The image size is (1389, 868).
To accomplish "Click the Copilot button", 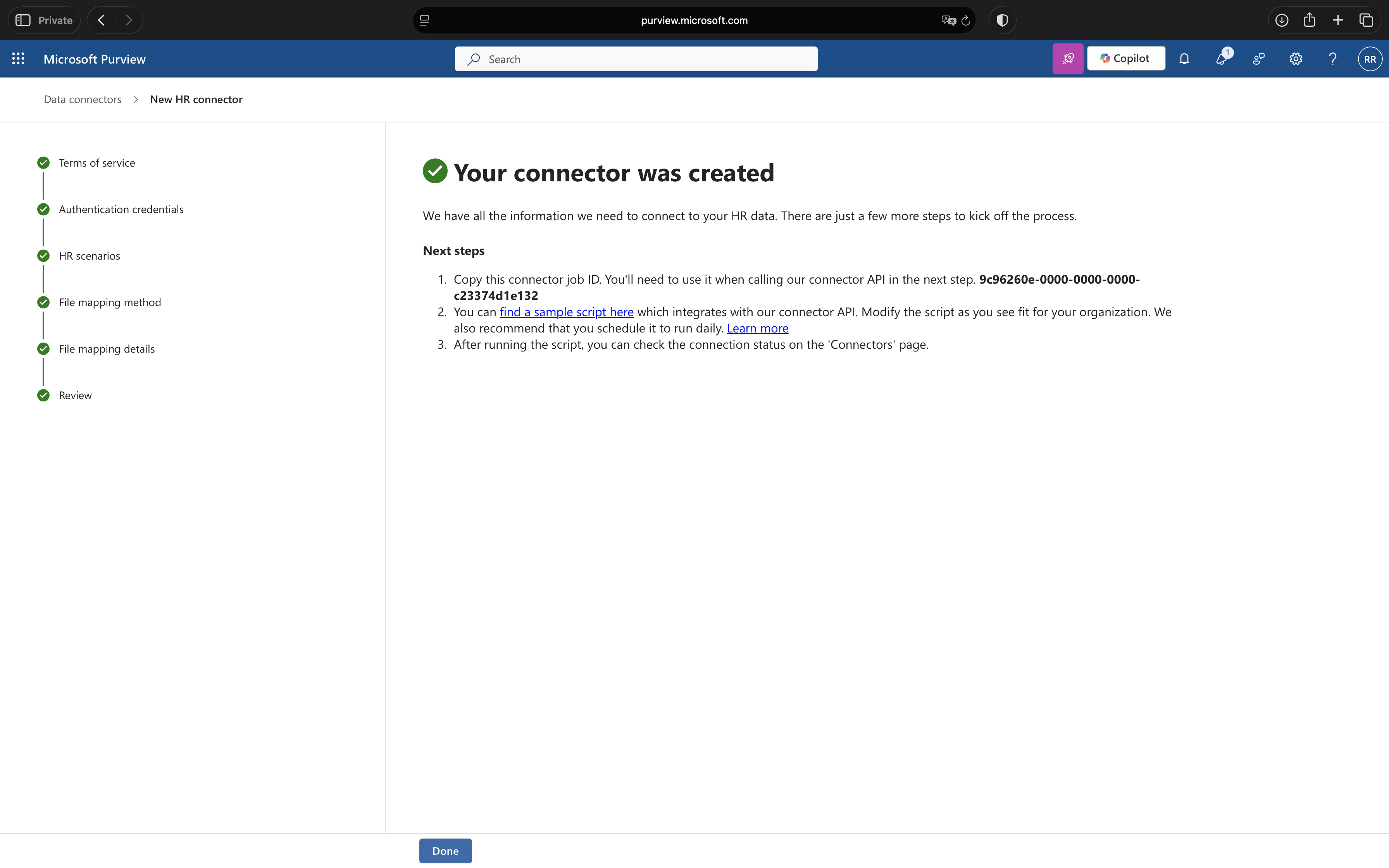I will (1125, 59).
